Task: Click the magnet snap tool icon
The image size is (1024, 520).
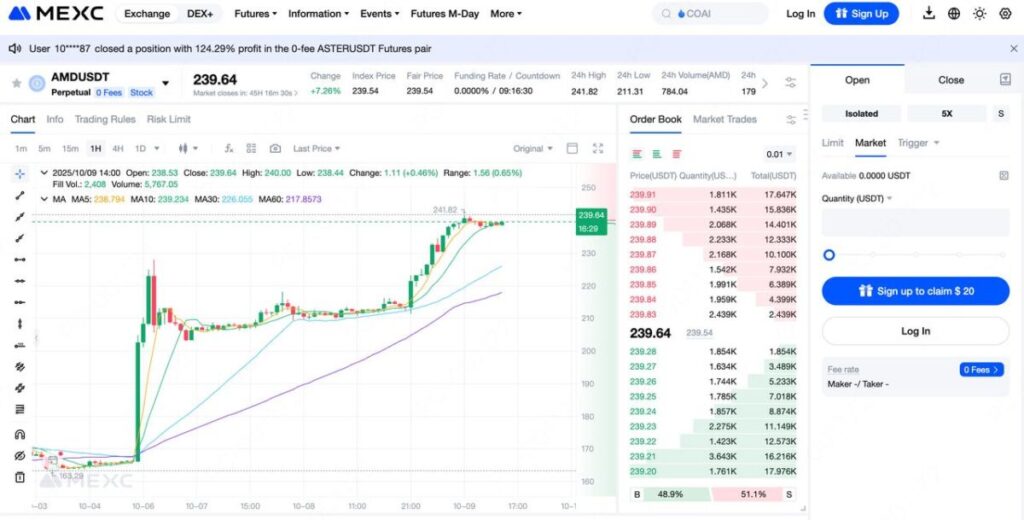Action: (19, 434)
